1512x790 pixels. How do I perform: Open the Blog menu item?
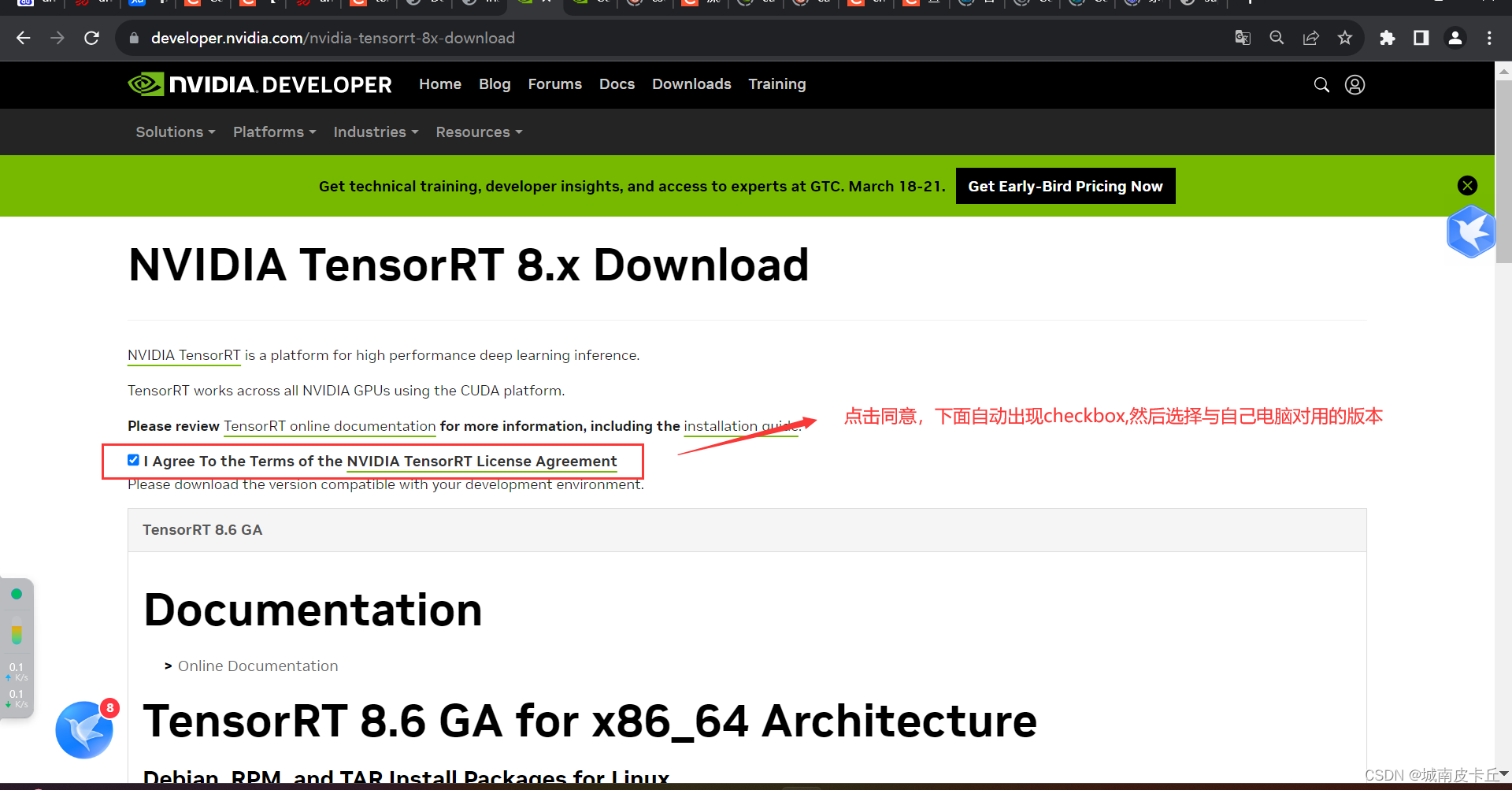(x=495, y=84)
